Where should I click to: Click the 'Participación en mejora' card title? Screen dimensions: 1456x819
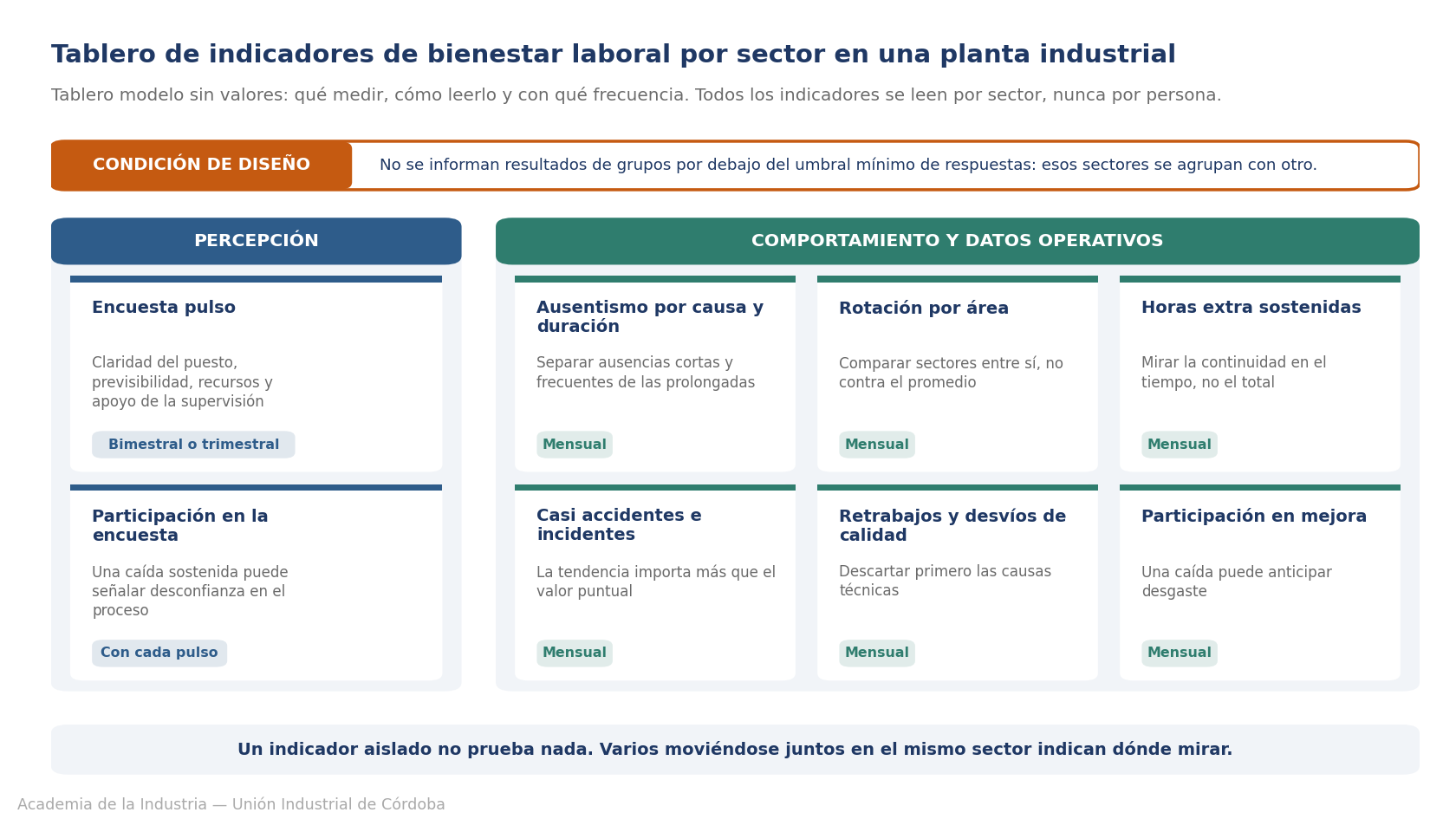[x=1254, y=517]
